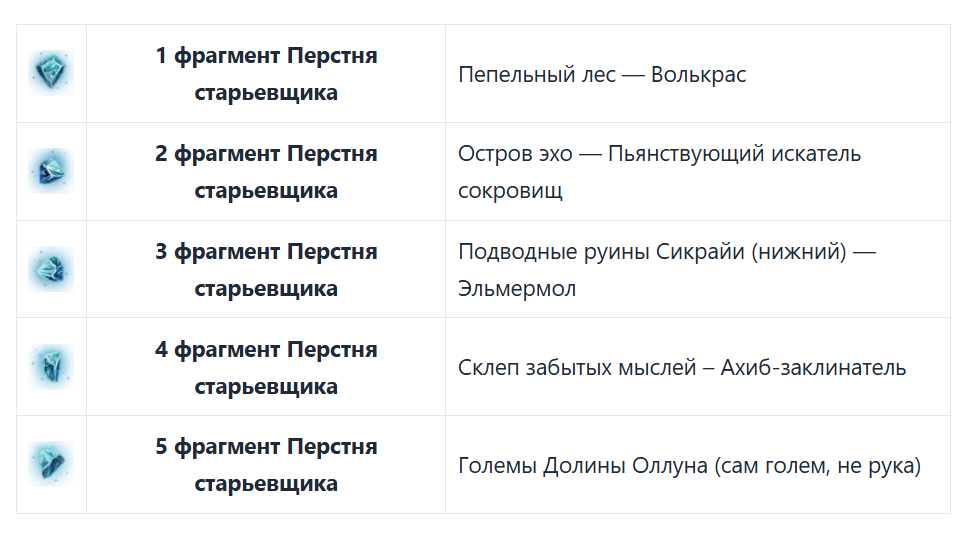Click "Подводные руины Сикрайи (нижний)" text
Viewport: 964px width, 534px height.
click(652, 251)
